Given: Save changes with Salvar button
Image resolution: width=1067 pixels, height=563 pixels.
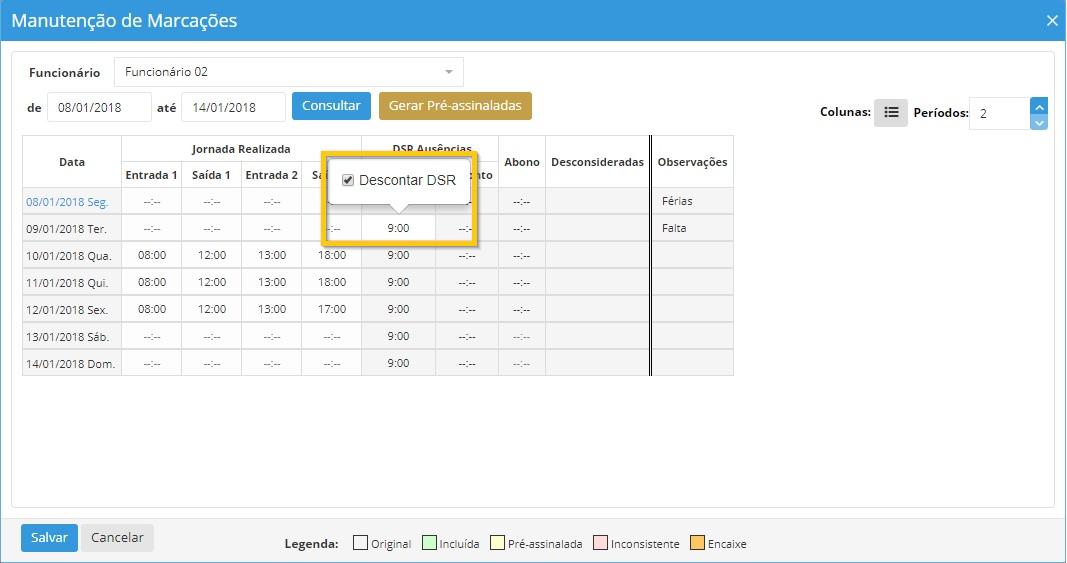Looking at the screenshot, I should [x=49, y=538].
